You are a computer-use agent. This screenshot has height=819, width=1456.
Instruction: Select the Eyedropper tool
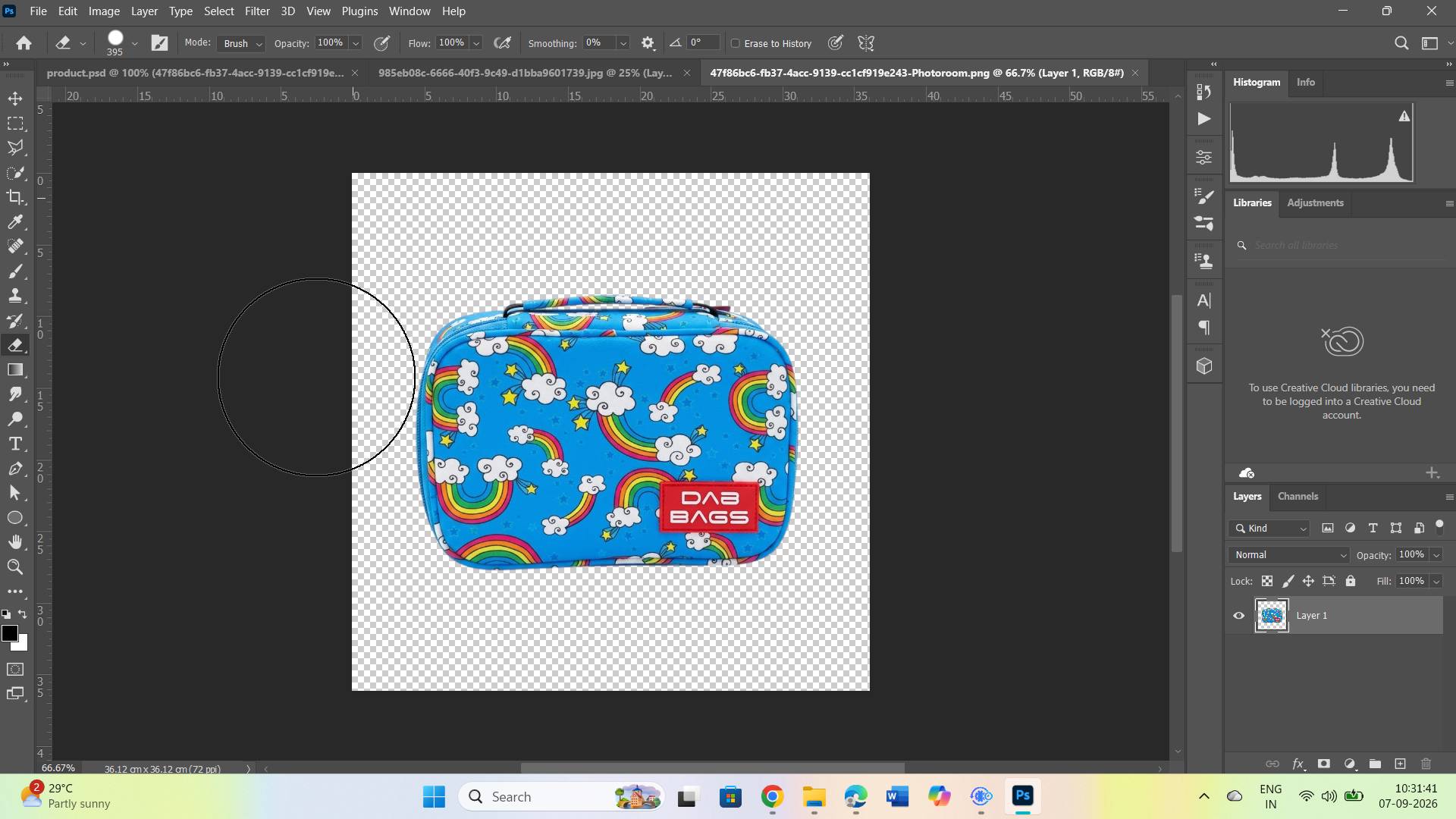click(15, 222)
